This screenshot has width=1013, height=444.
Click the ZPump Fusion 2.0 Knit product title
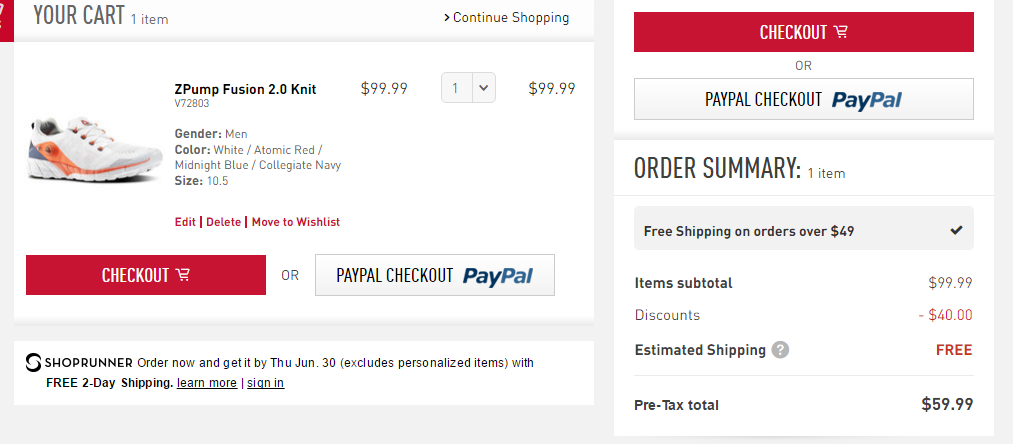point(245,89)
